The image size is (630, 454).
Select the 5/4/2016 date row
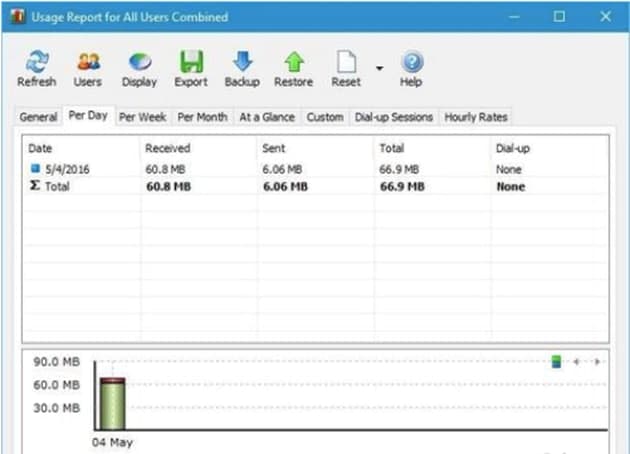[315, 169]
